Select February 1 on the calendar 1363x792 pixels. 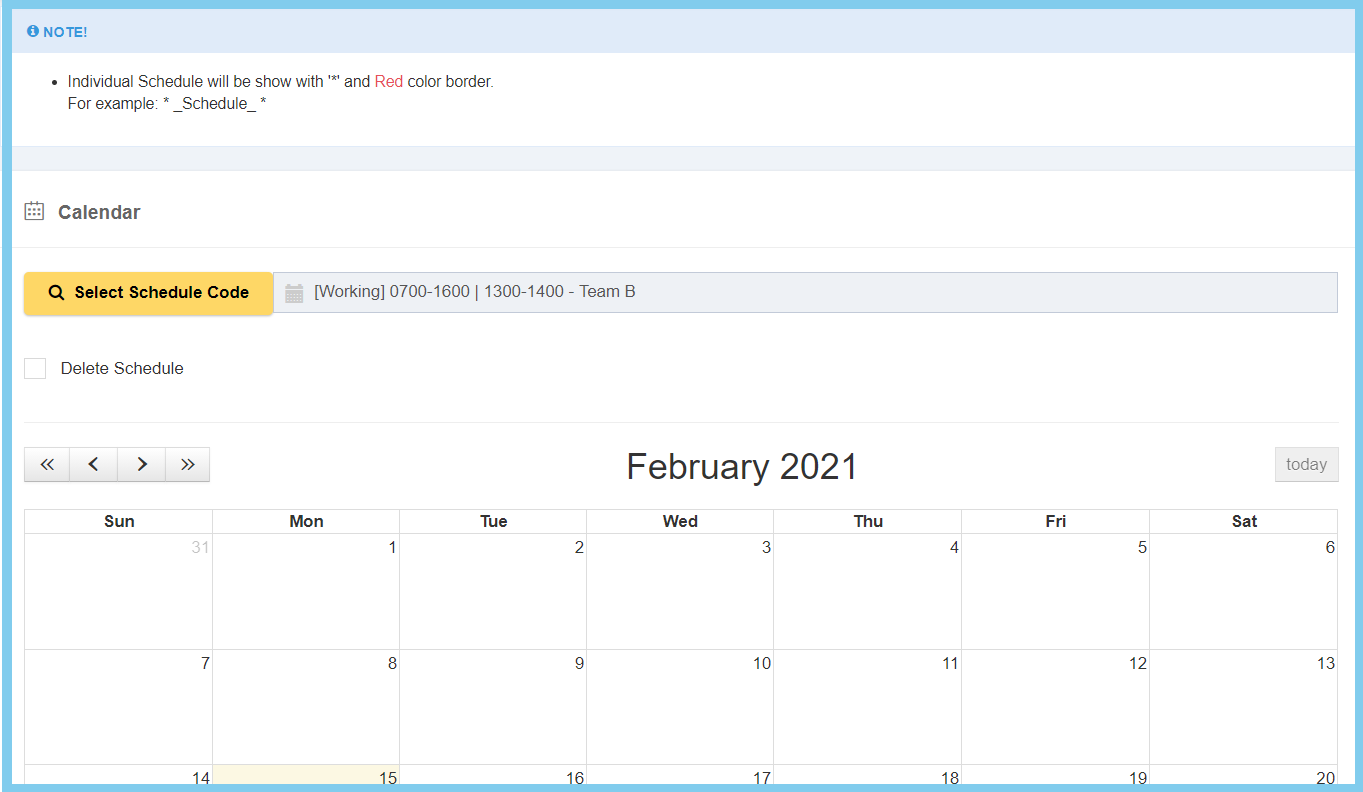(305, 591)
